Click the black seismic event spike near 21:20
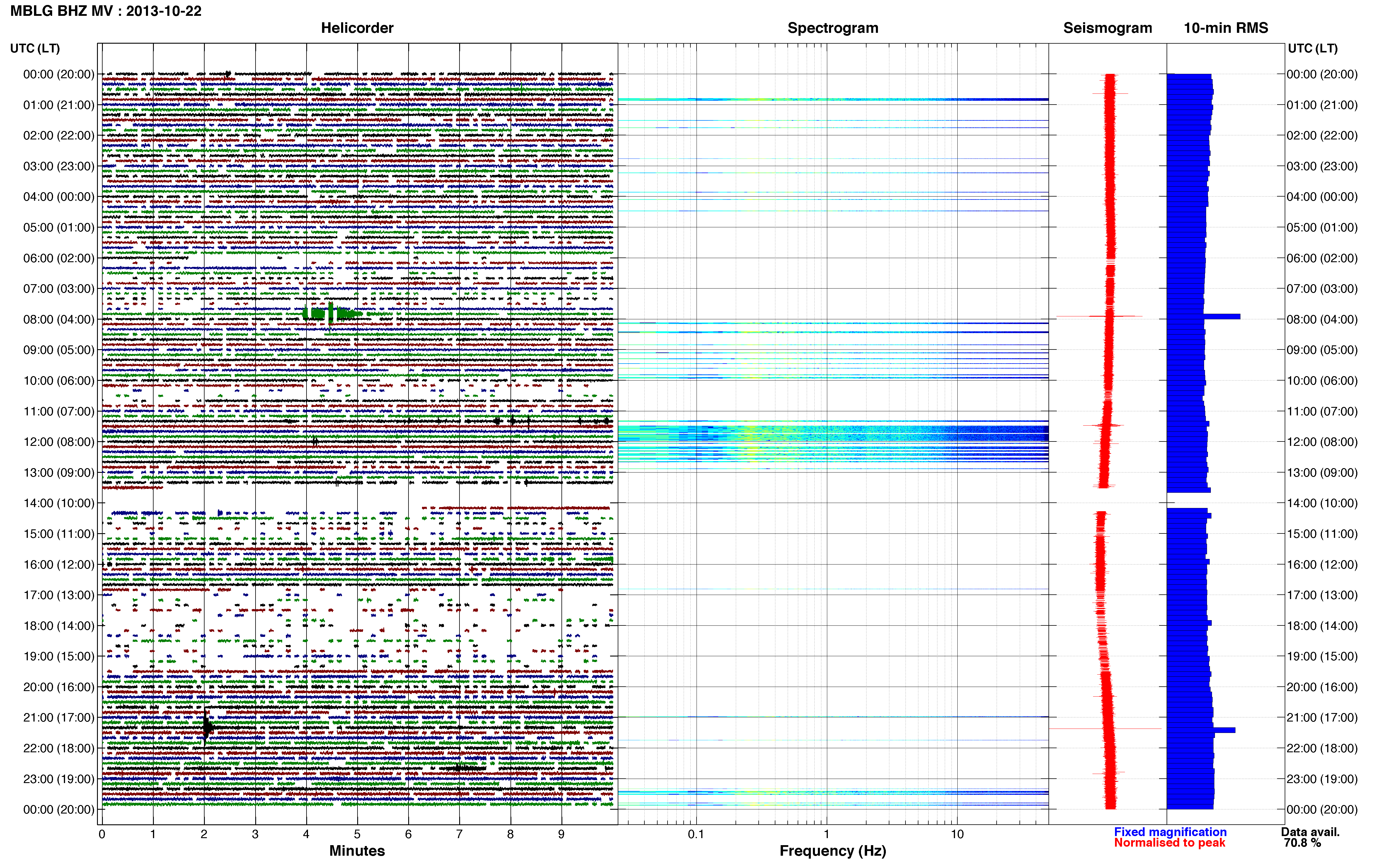Image resolution: width=1389 pixels, height=868 pixels. point(207,728)
